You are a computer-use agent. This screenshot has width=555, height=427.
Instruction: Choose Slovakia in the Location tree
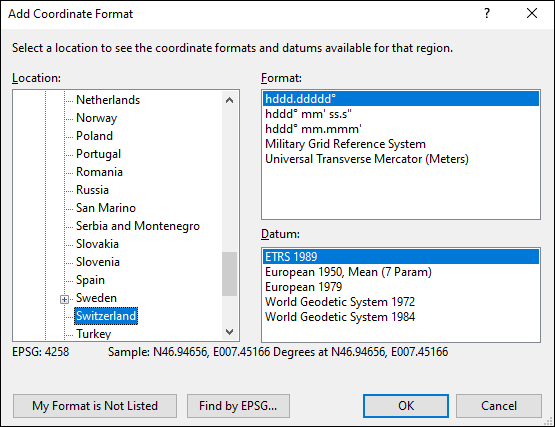[x=97, y=244]
